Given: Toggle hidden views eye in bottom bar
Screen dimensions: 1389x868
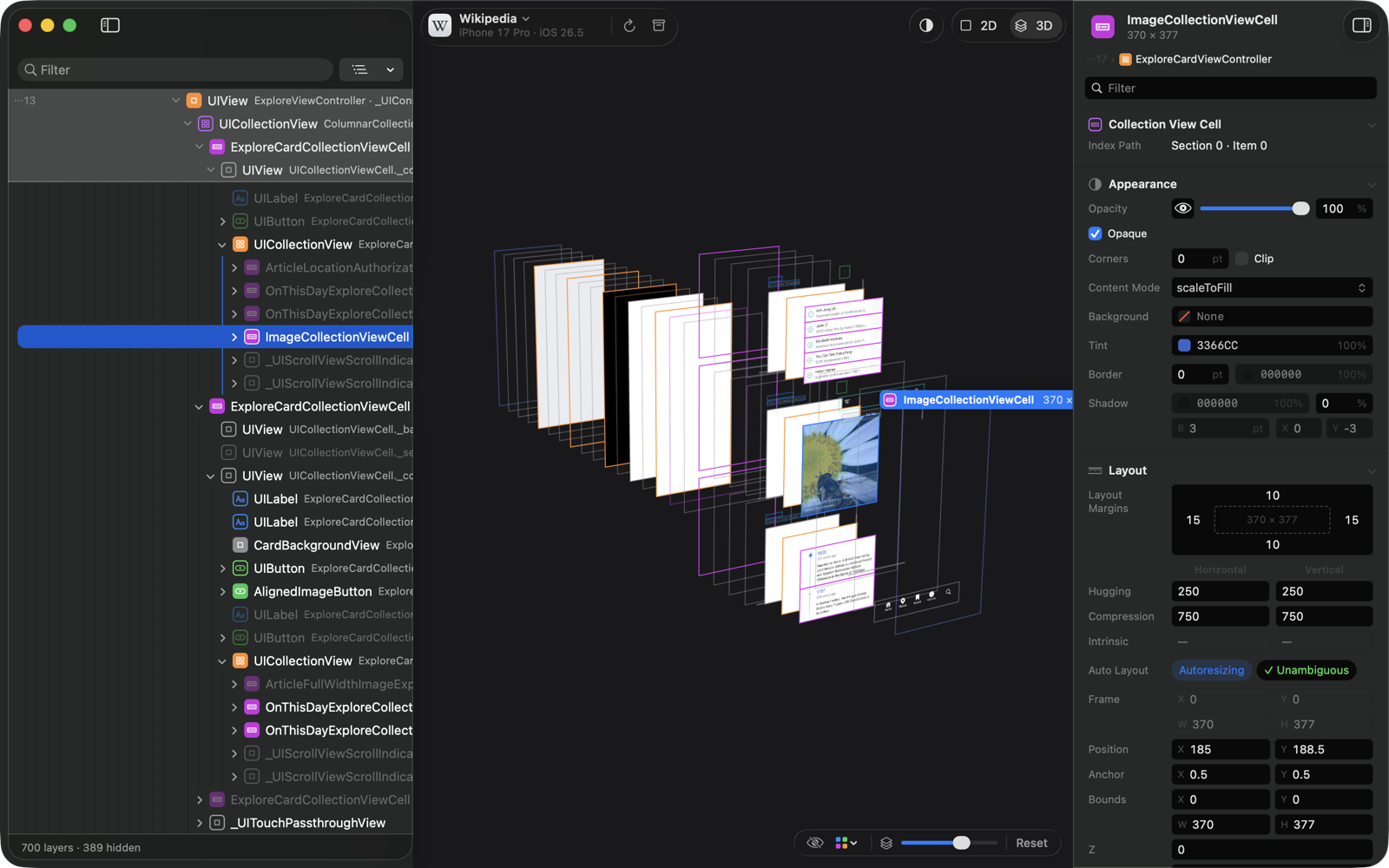Looking at the screenshot, I should tap(814, 843).
